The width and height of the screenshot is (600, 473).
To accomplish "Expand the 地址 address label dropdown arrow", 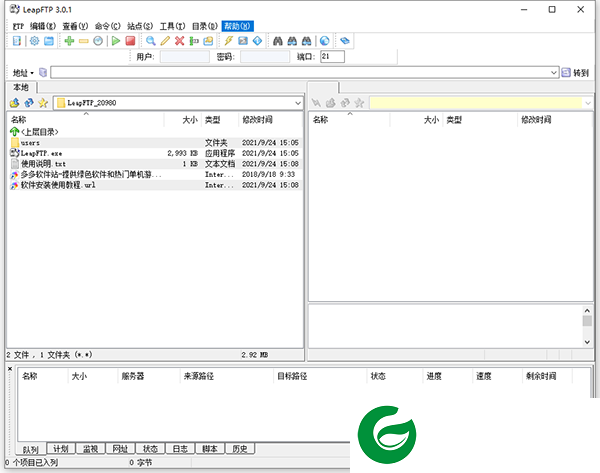I will (32, 73).
